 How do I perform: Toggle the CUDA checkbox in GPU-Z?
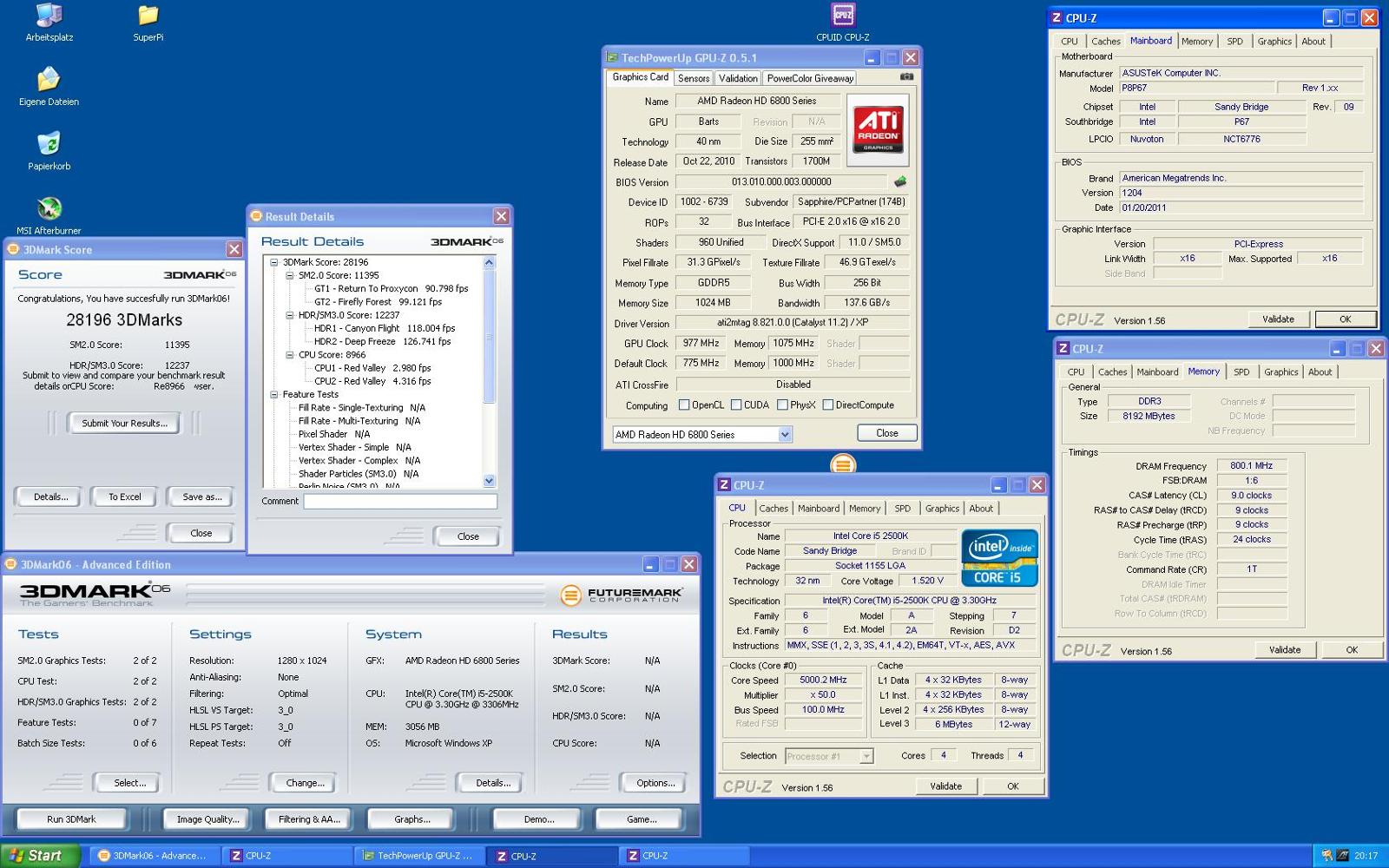point(736,404)
